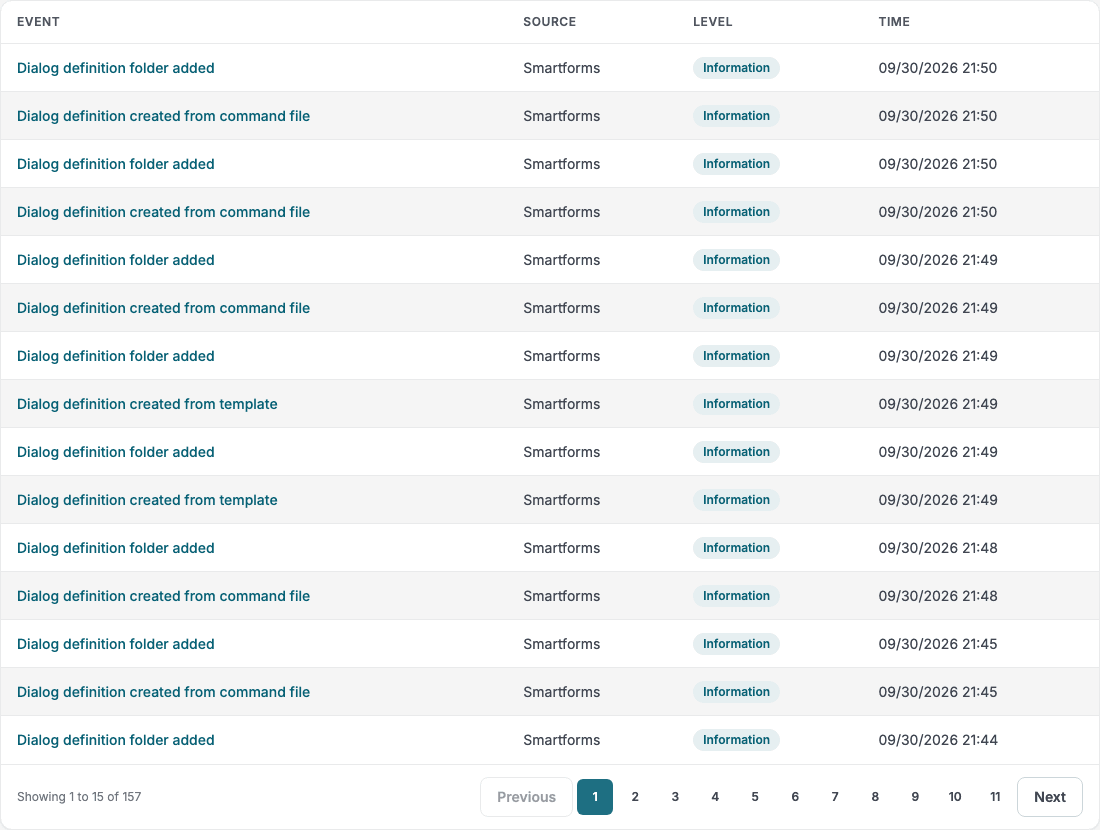Click Smartforms source in the 21:44 row

561,739
